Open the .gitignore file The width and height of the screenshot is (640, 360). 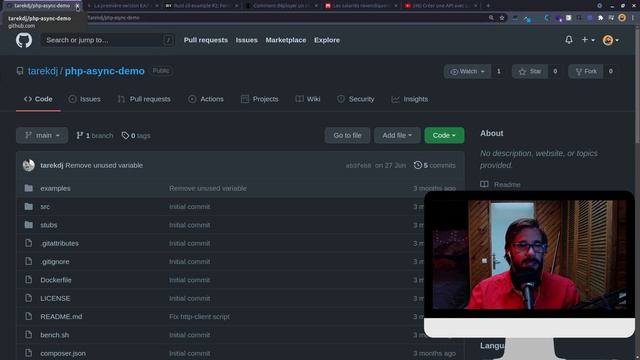tap(55, 262)
